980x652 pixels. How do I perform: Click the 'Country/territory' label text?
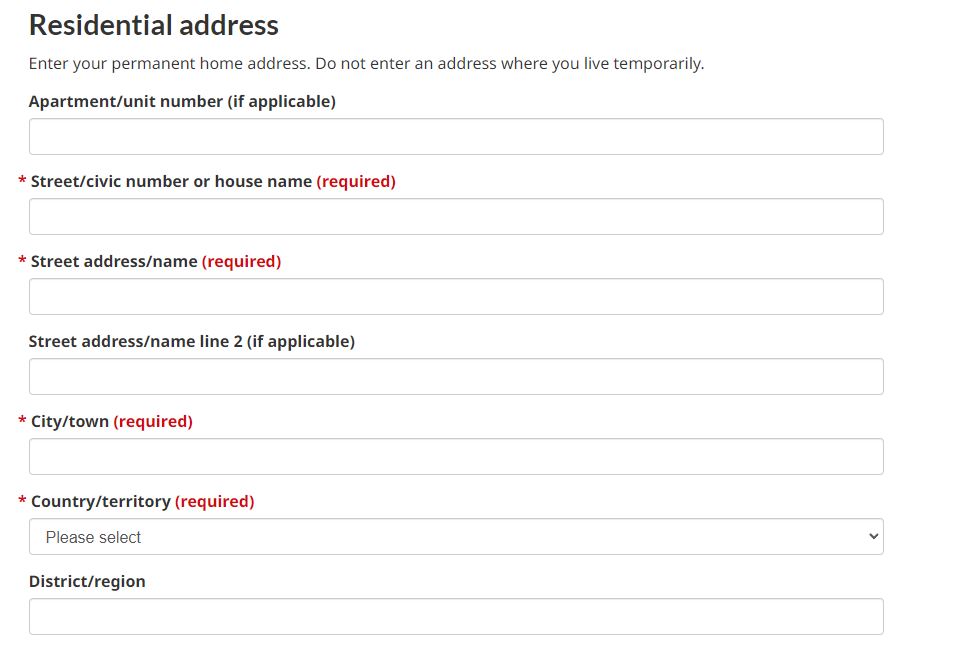point(101,502)
